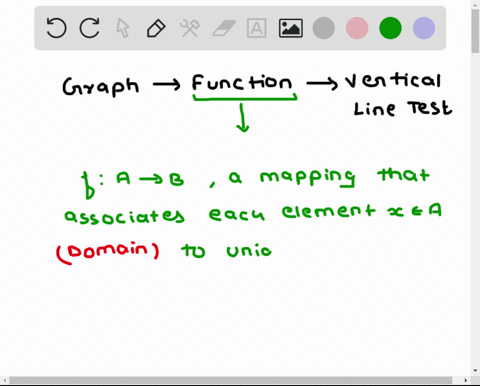
Task: Activate the text box tool
Action: click(257, 28)
